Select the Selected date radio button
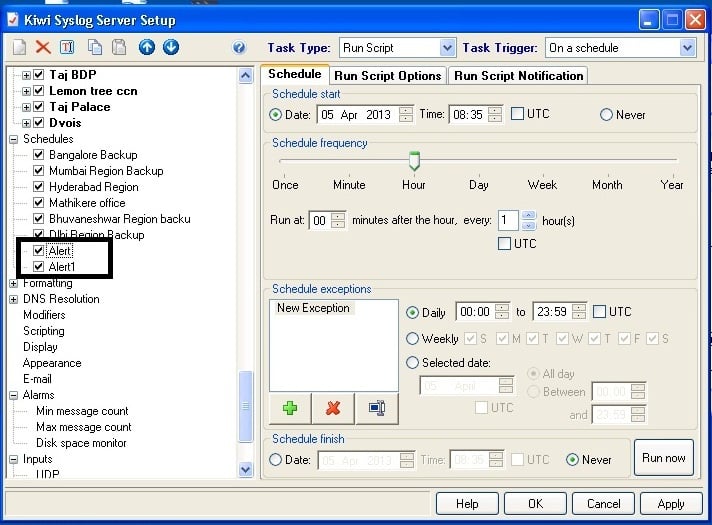Screen dimensions: 712x525 pos(412,362)
